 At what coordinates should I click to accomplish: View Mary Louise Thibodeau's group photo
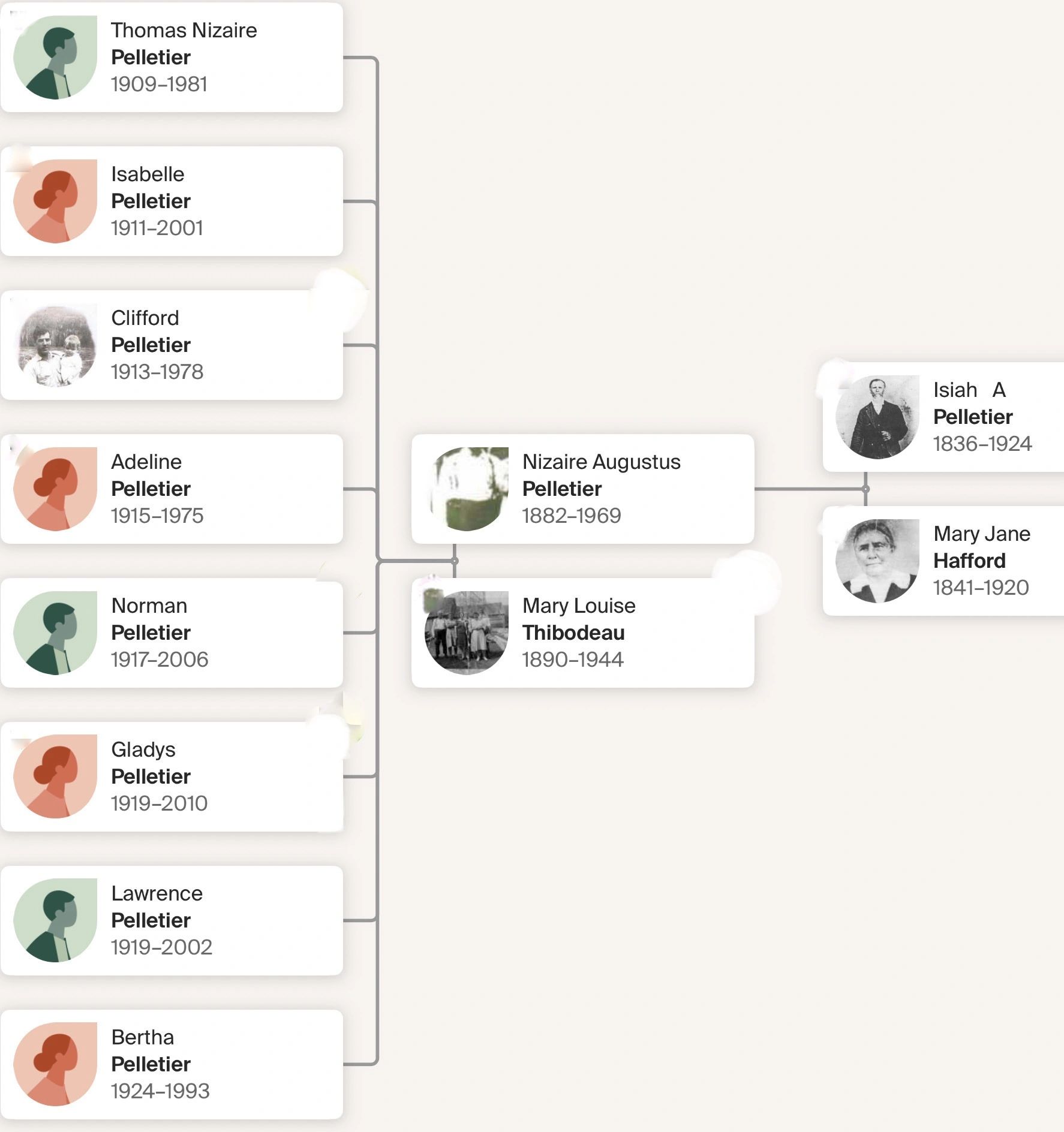click(467, 633)
